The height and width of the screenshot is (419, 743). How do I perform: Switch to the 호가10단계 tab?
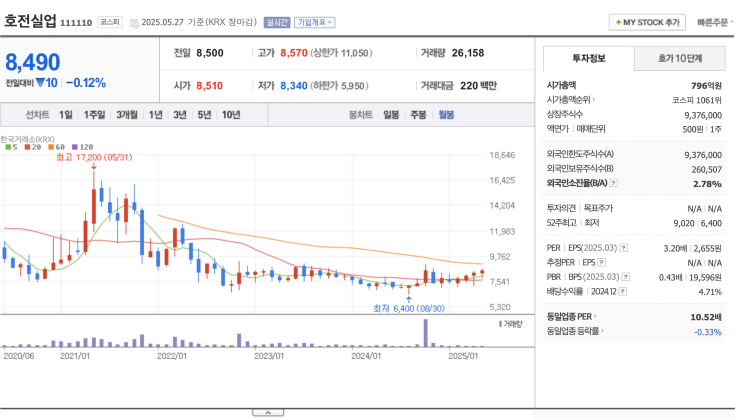tap(680, 58)
